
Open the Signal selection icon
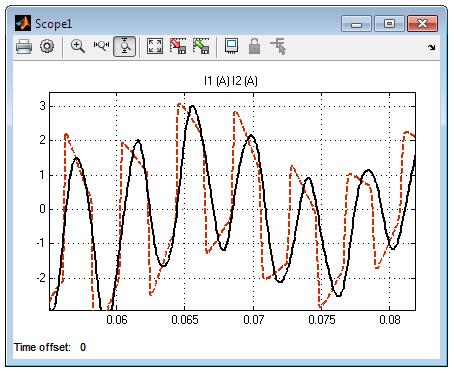pos(278,46)
